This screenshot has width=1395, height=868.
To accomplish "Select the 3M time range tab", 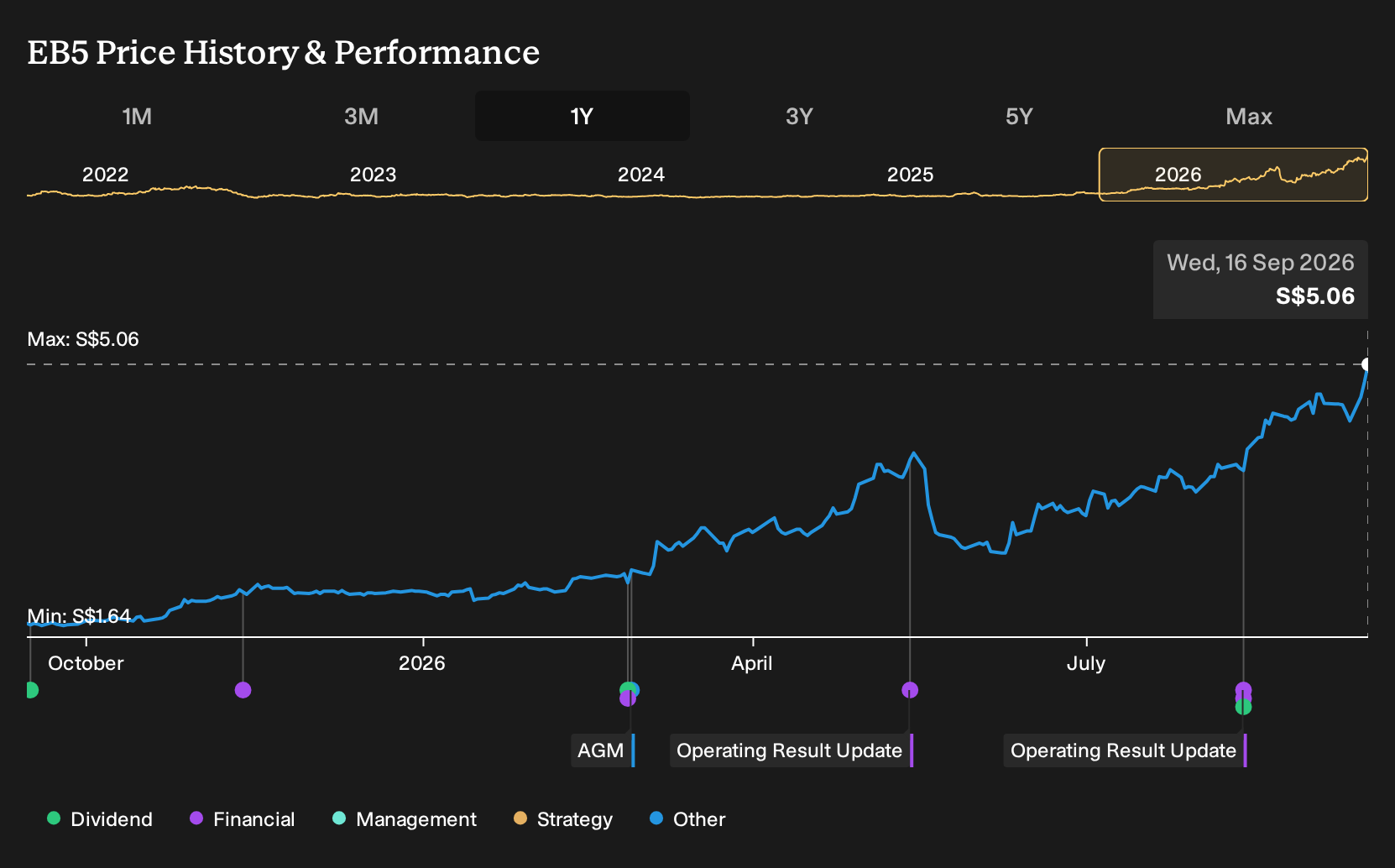I will 361,116.
